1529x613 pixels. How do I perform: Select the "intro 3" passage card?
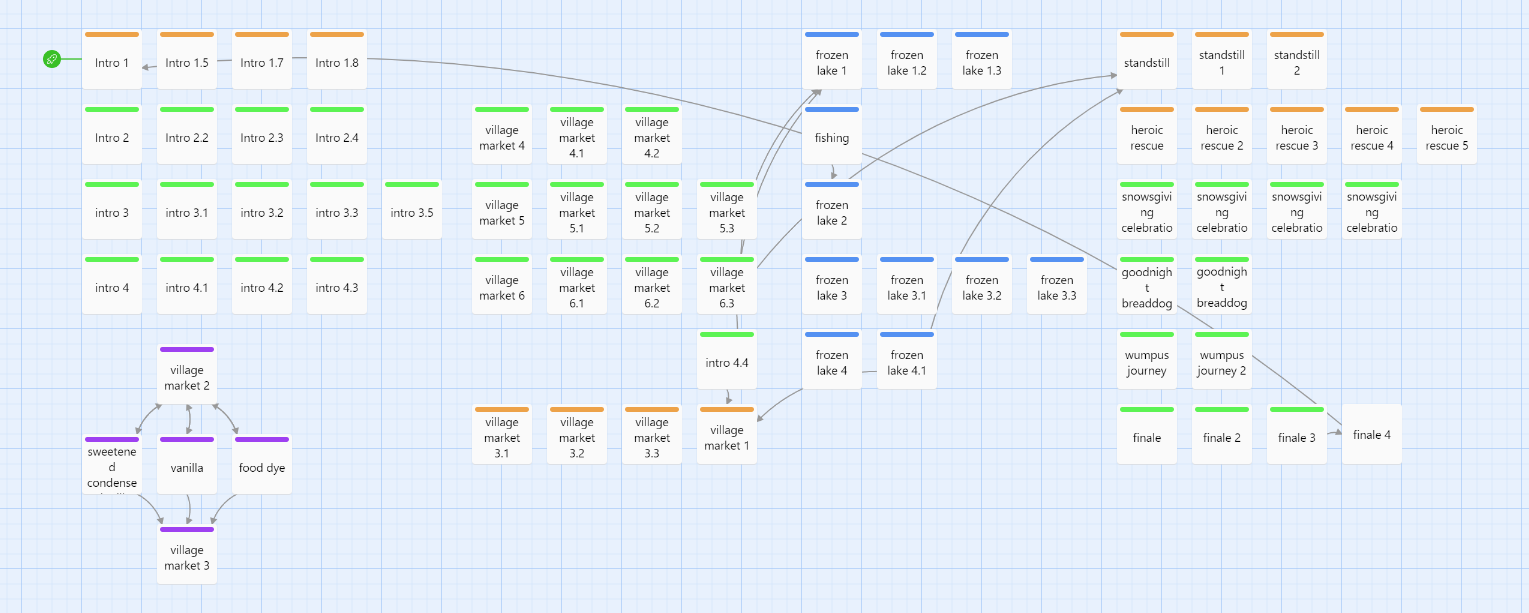[x=112, y=210]
